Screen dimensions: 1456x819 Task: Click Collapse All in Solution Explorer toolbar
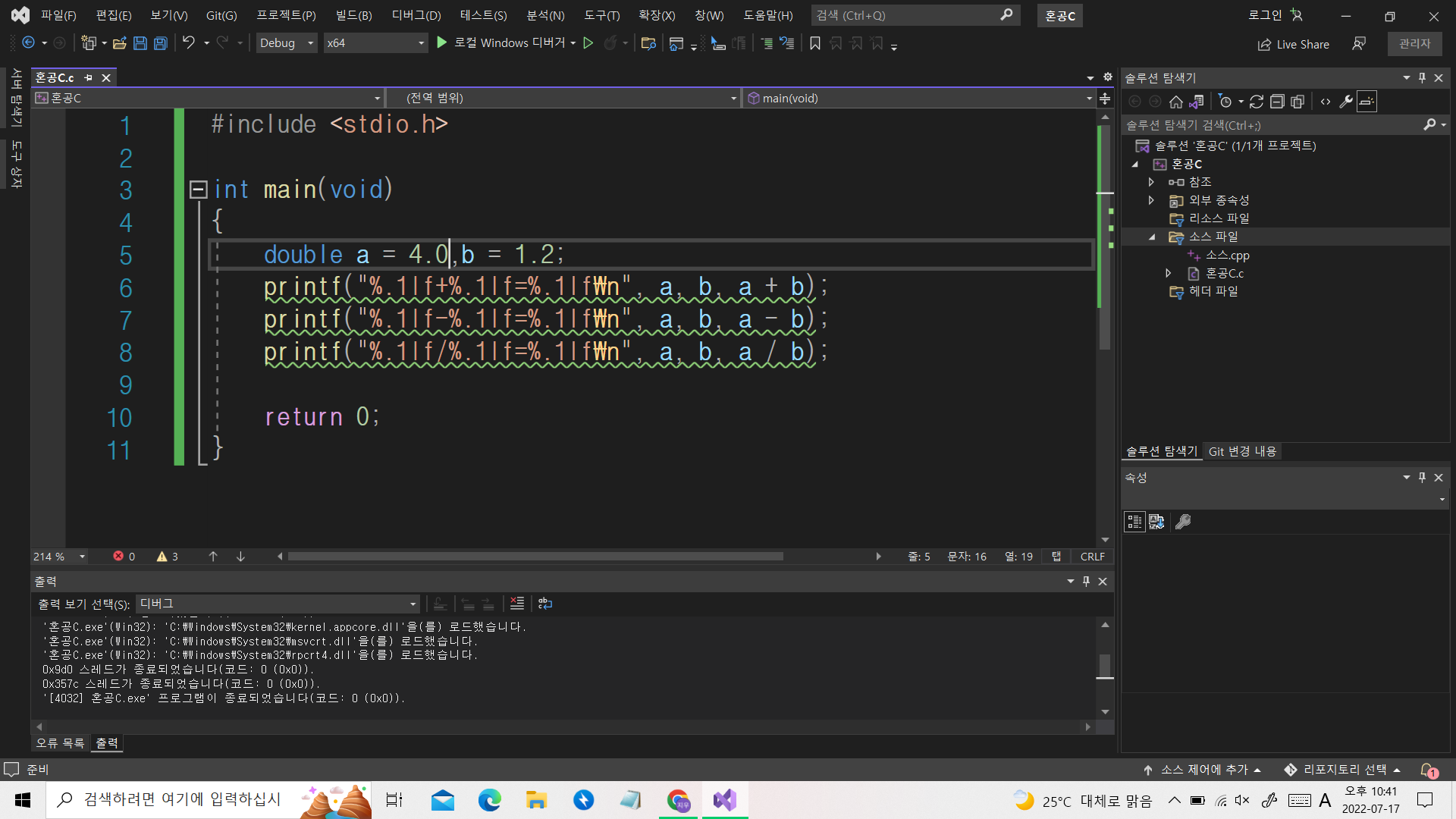tap(1277, 102)
